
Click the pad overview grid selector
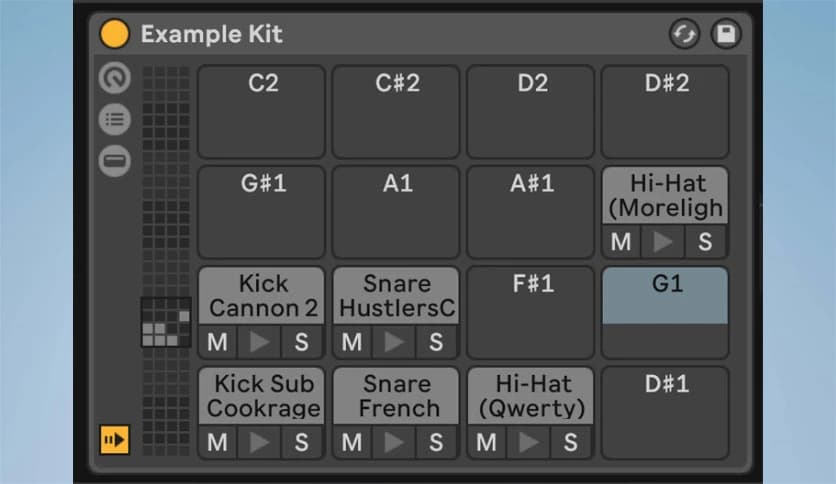click(164, 322)
